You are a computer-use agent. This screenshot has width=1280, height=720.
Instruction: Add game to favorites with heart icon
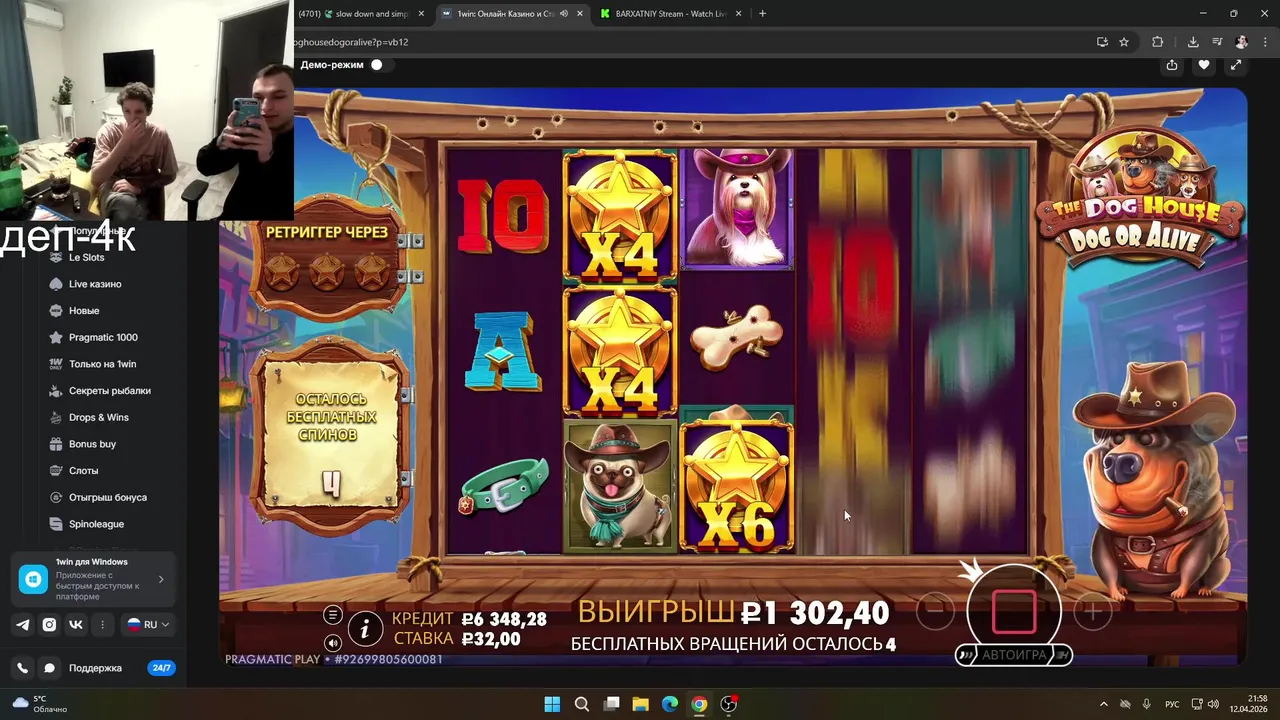[1204, 65]
